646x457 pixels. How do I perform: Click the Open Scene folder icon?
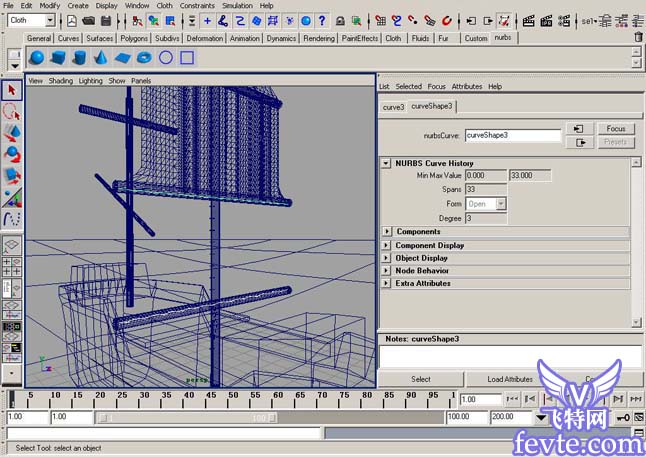pyautogui.click(x=89, y=21)
